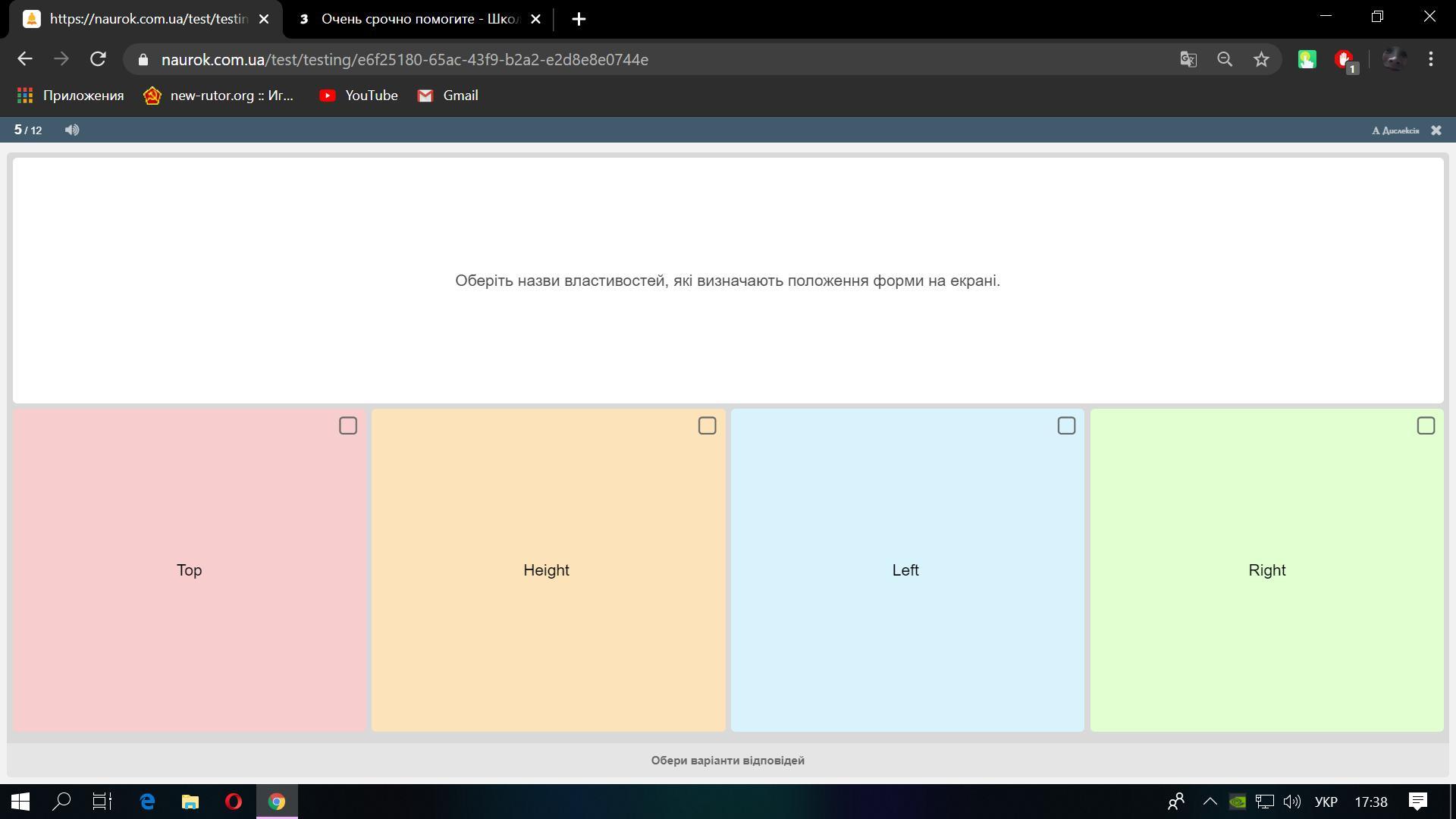Check the Height answer checkbox
Screen dimensions: 1456x819
[707, 426]
